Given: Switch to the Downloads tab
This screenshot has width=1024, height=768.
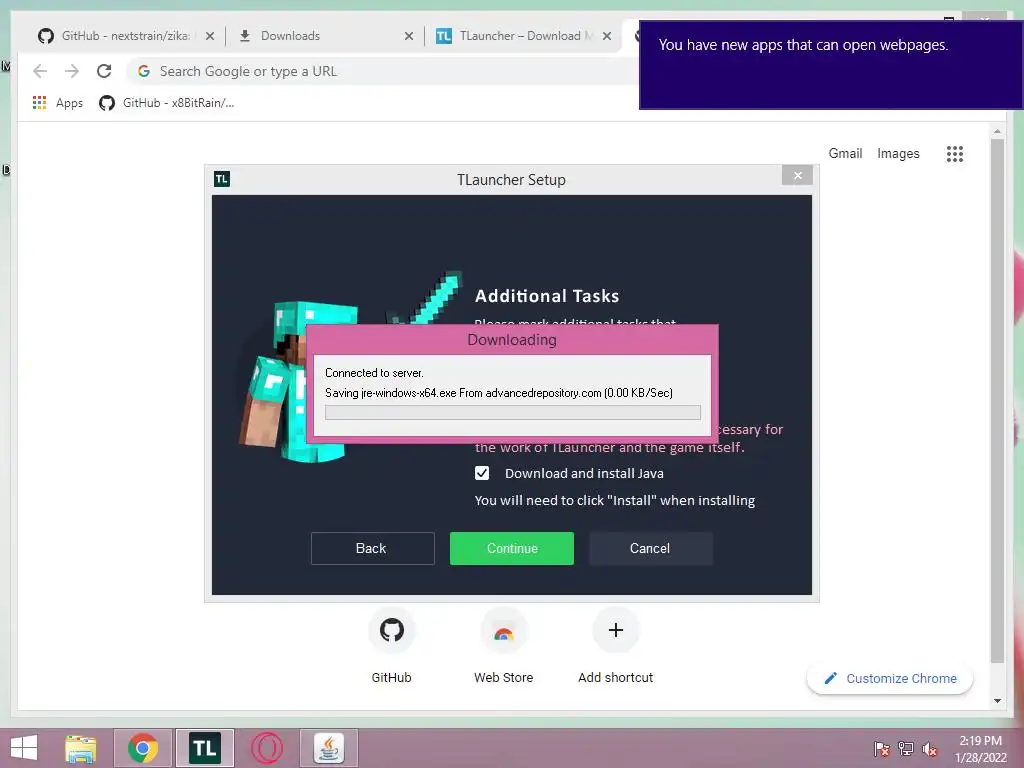Looking at the screenshot, I should pos(291,36).
